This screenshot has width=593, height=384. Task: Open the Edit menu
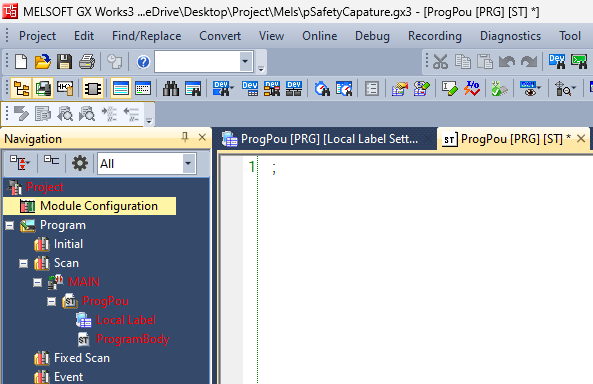tap(84, 36)
